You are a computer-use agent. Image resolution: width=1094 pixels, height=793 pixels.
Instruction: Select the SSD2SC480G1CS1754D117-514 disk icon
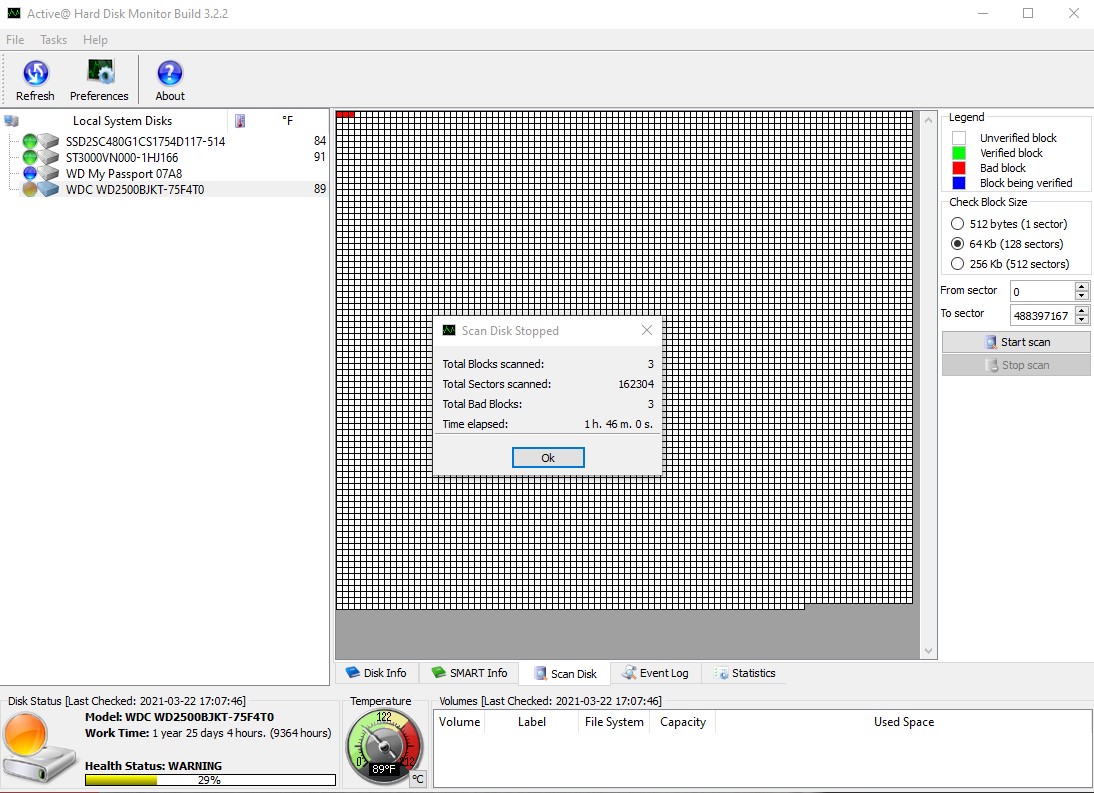coord(41,141)
